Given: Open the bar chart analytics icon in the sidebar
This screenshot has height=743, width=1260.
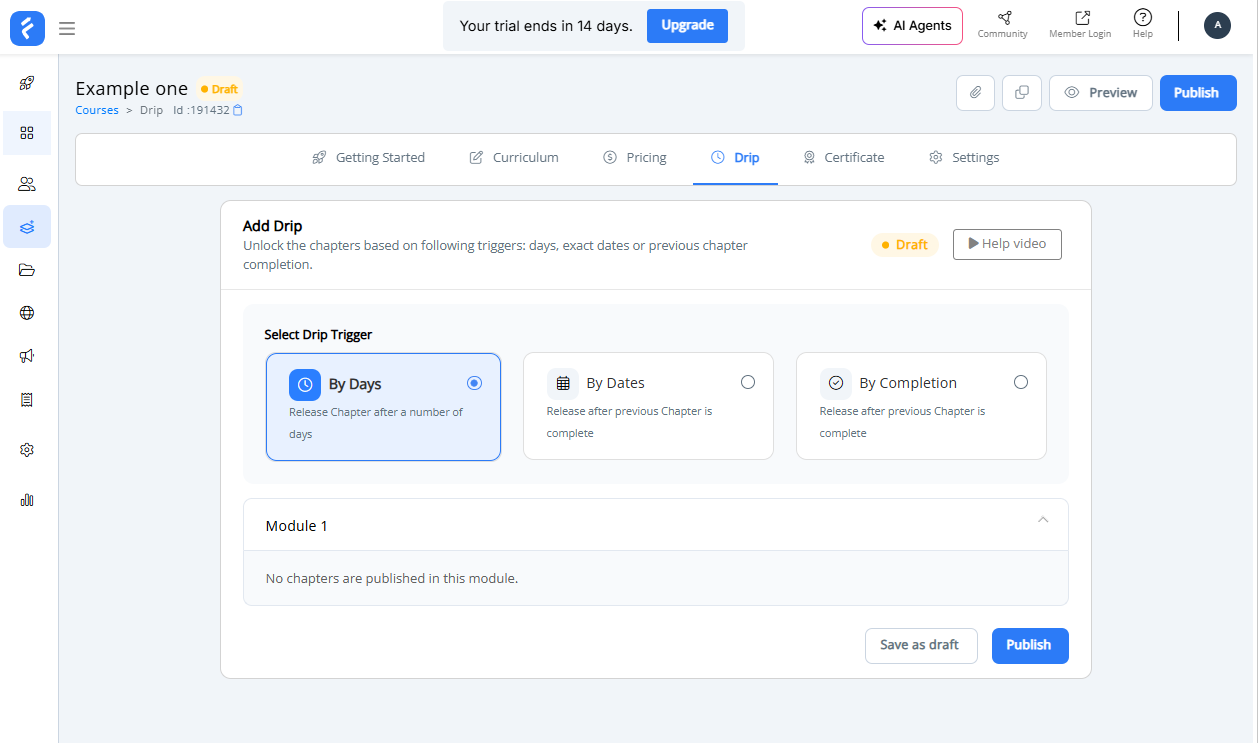Looking at the screenshot, I should (27, 500).
